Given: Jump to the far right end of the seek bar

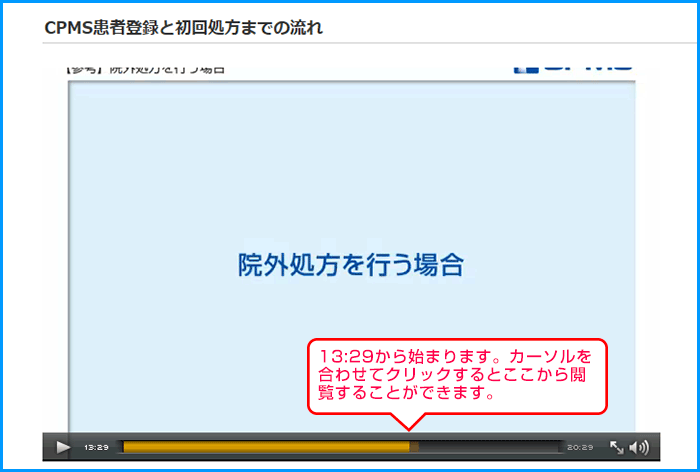Looking at the screenshot, I should point(560,447).
